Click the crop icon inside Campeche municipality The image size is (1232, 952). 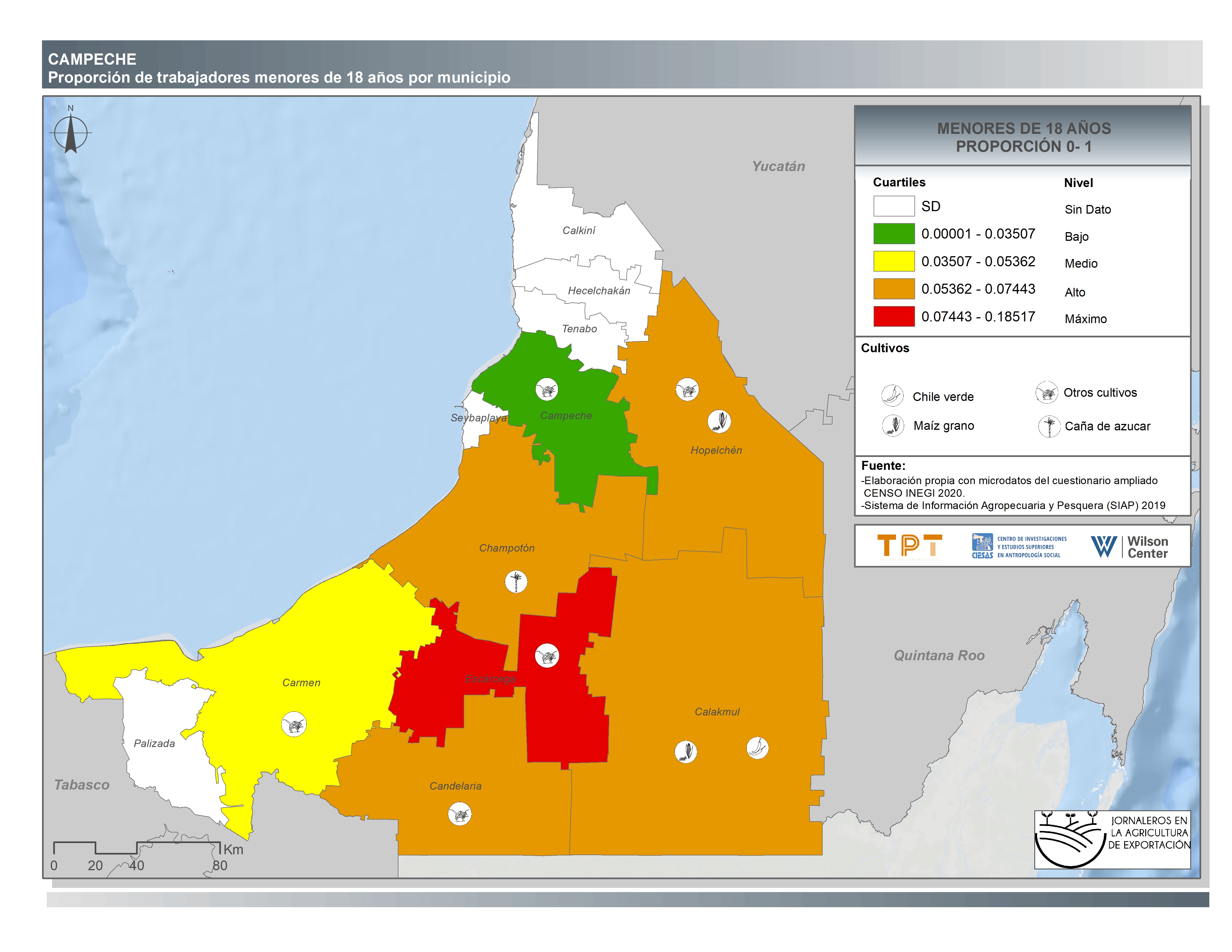[547, 389]
